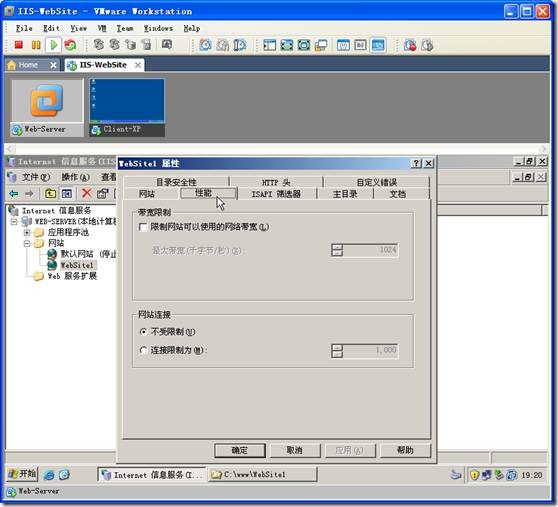Open the View menu in VMware
The height and width of the screenshot is (507, 558).
78,28
